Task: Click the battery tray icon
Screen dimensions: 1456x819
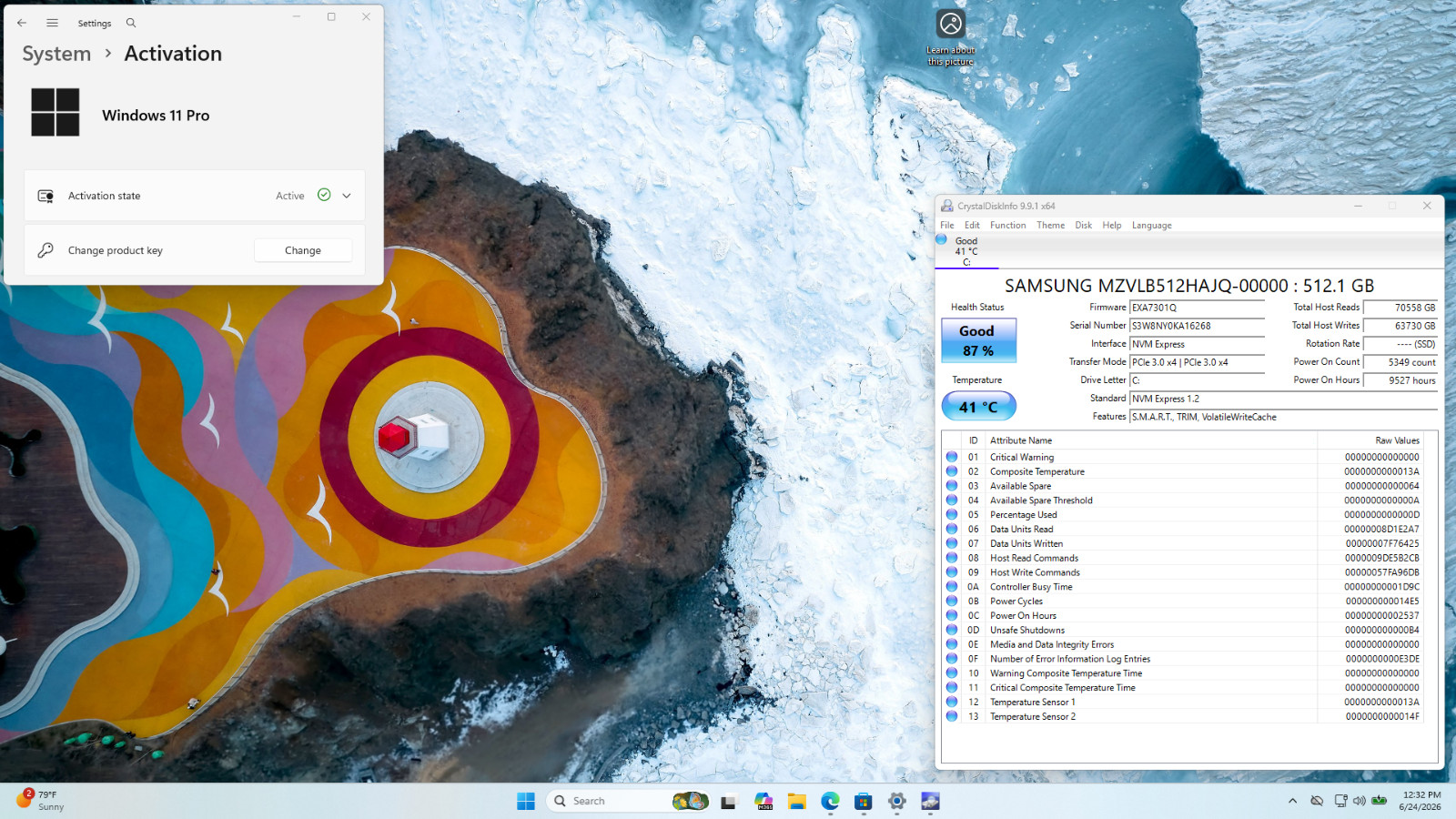Action: click(1380, 801)
